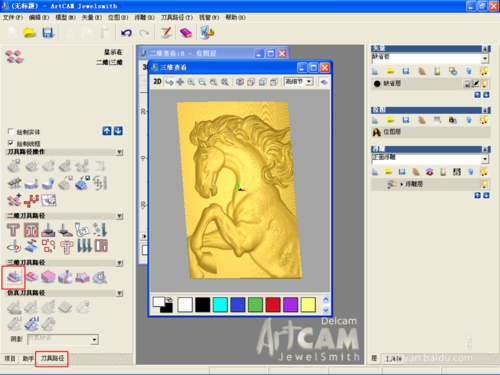Select the pan tool in 3D view toolbar
Screen dimensions: 500x375
point(180,82)
